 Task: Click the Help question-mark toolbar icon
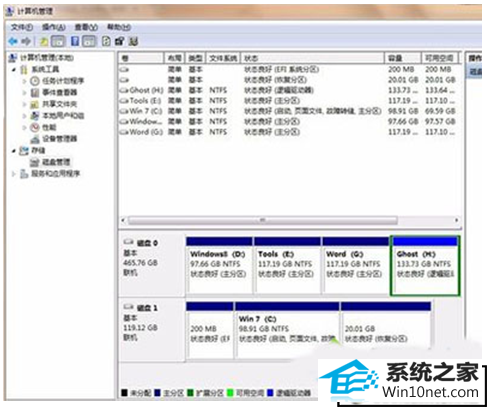point(75,41)
